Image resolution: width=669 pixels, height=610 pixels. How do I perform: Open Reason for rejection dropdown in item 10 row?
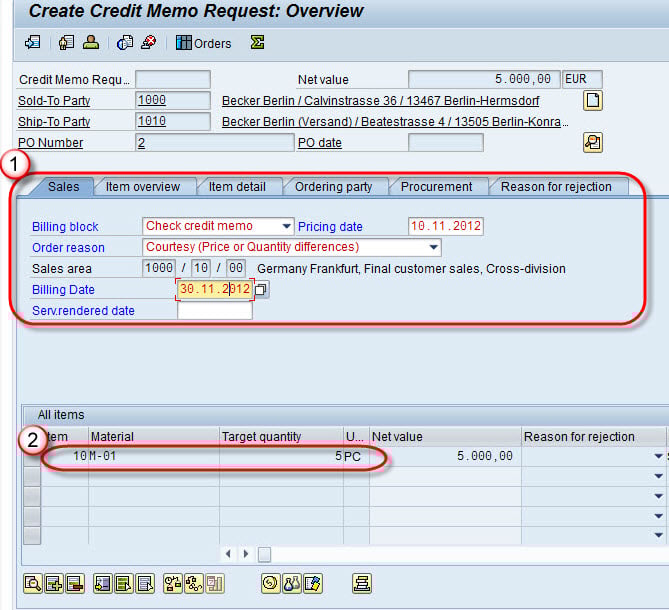tap(658, 456)
